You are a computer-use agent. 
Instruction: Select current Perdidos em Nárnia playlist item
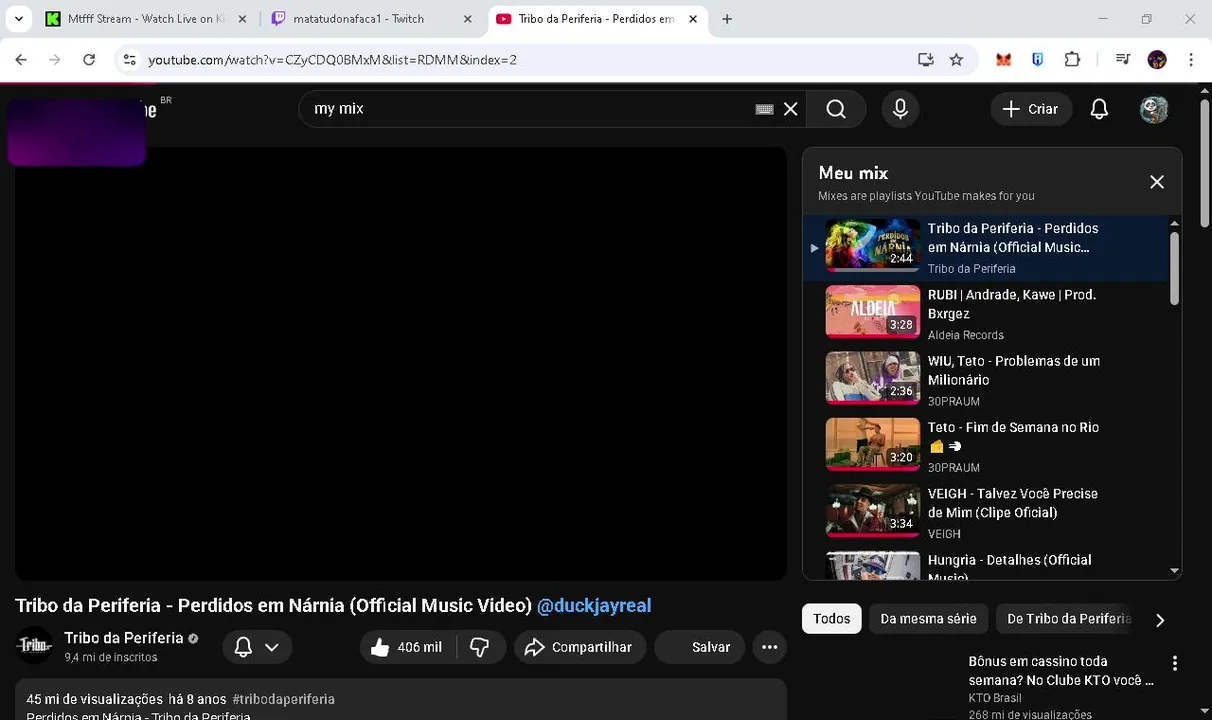pyautogui.click(x=985, y=247)
